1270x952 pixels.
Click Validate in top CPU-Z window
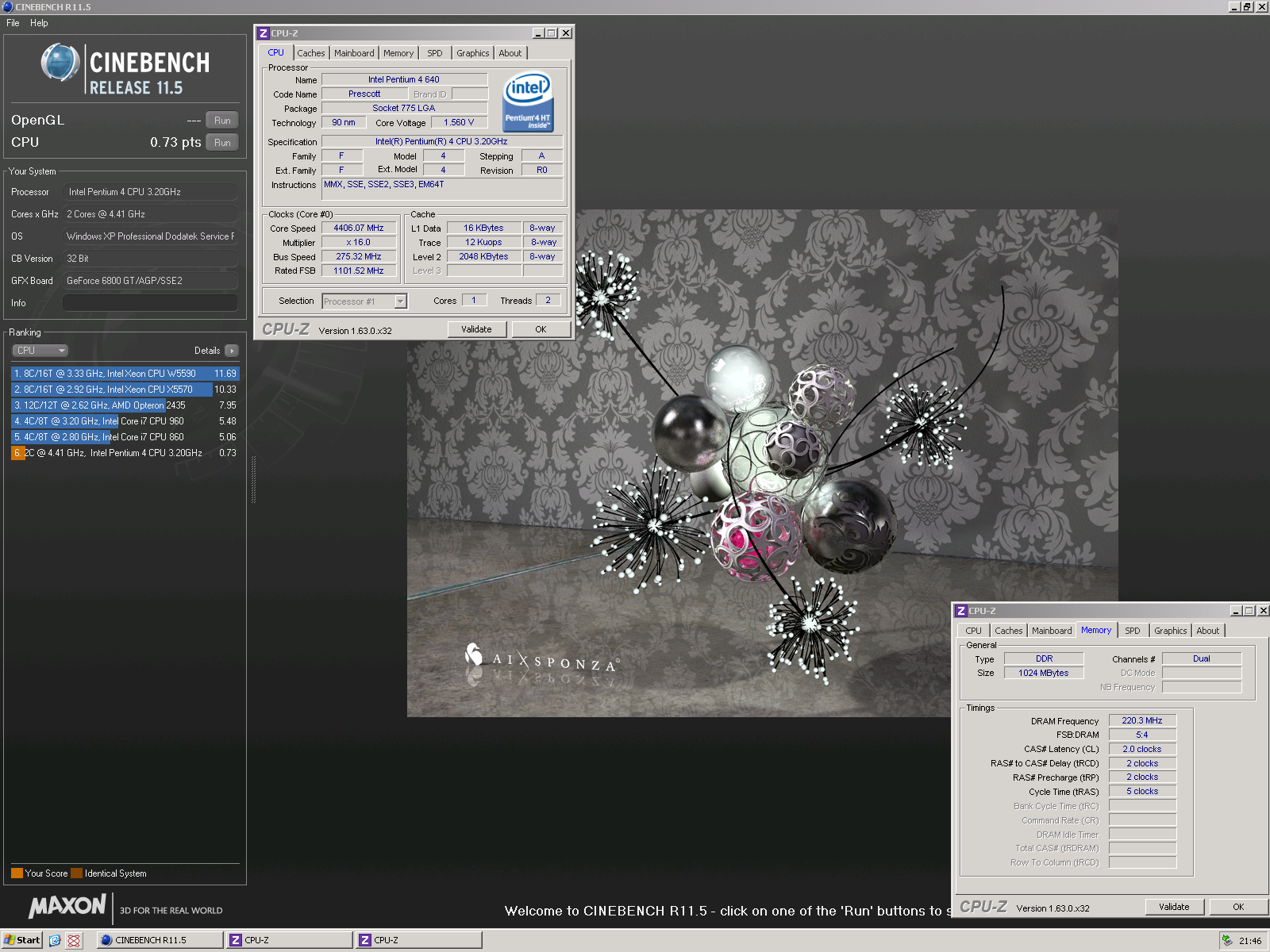(476, 329)
